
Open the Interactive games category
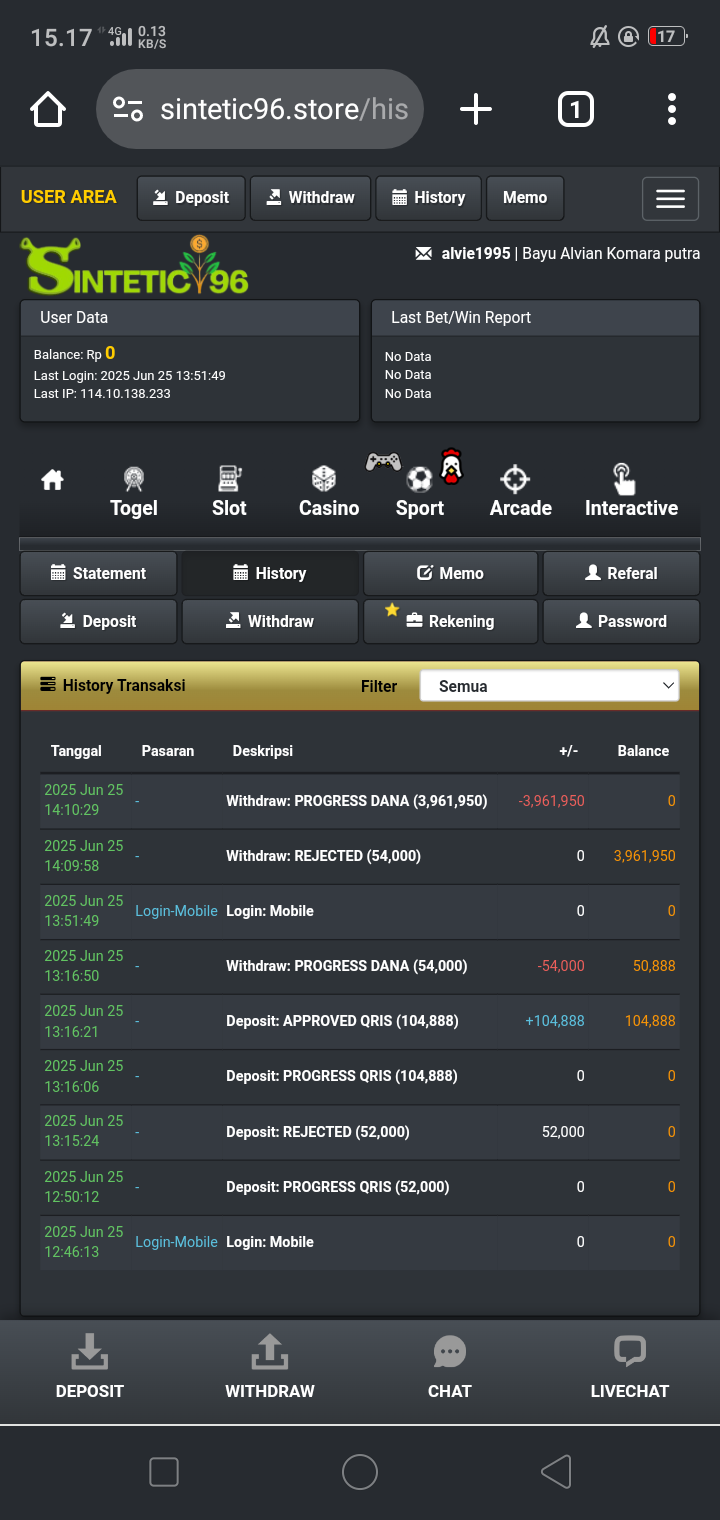(630, 492)
